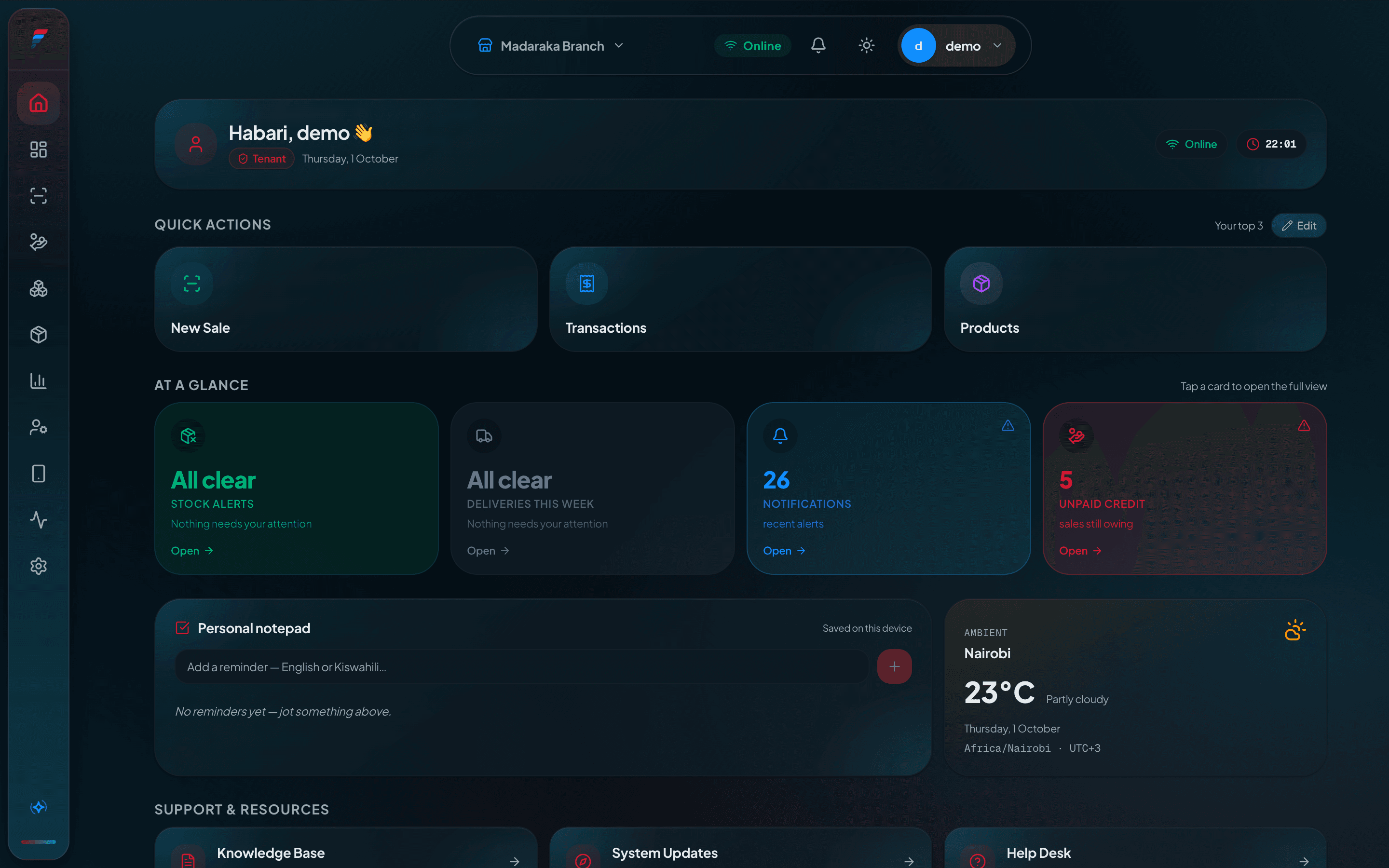
Task: Open the dashboard grid icon in the sidebar
Action: pos(39,150)
